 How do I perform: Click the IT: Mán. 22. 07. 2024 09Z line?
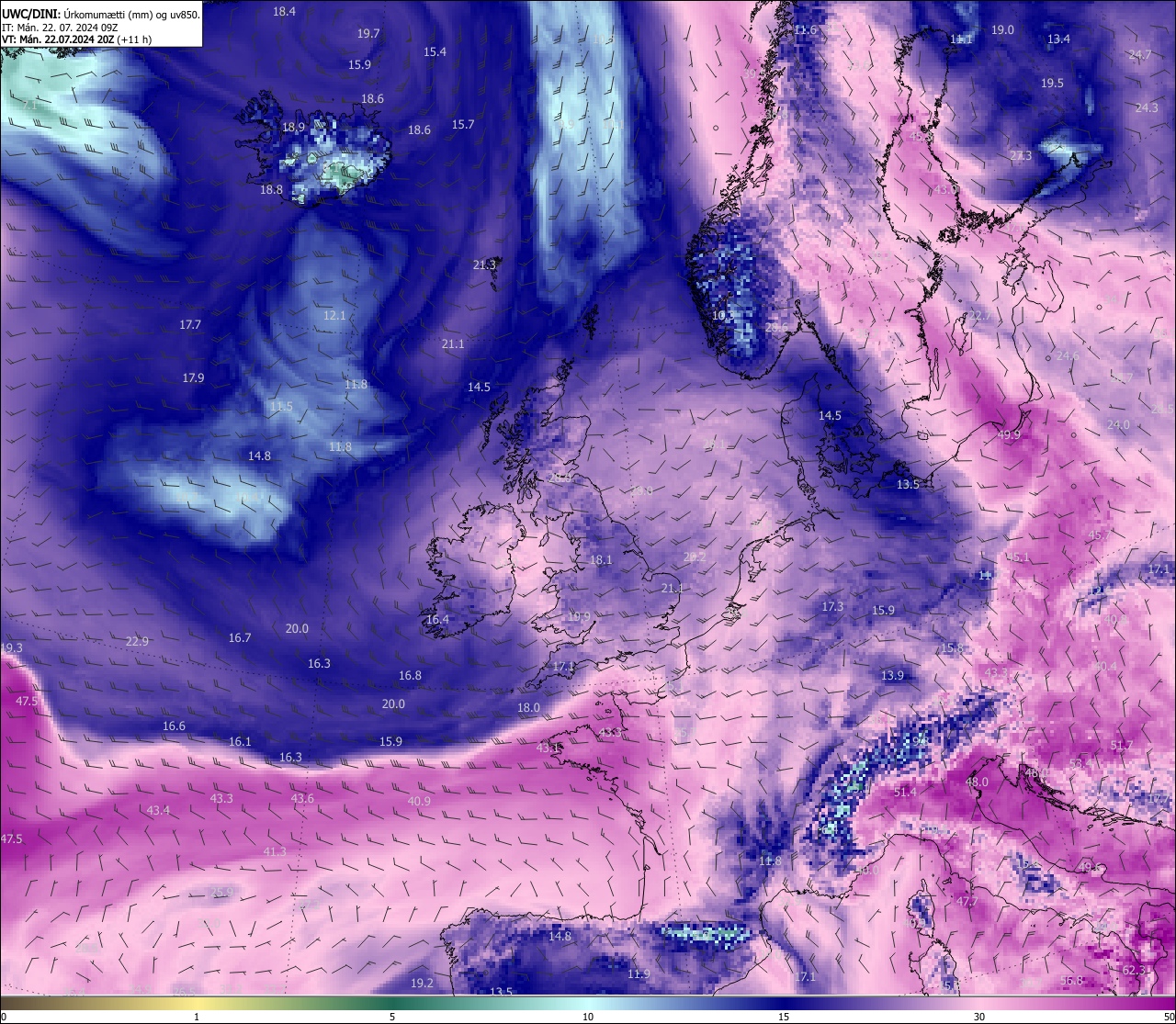59,28
